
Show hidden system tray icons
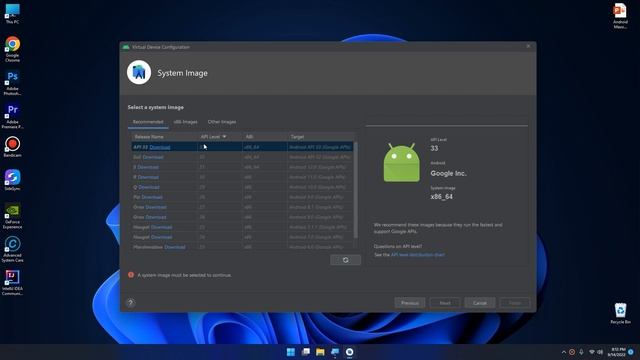pyautogui.click(x=564, y=352)
